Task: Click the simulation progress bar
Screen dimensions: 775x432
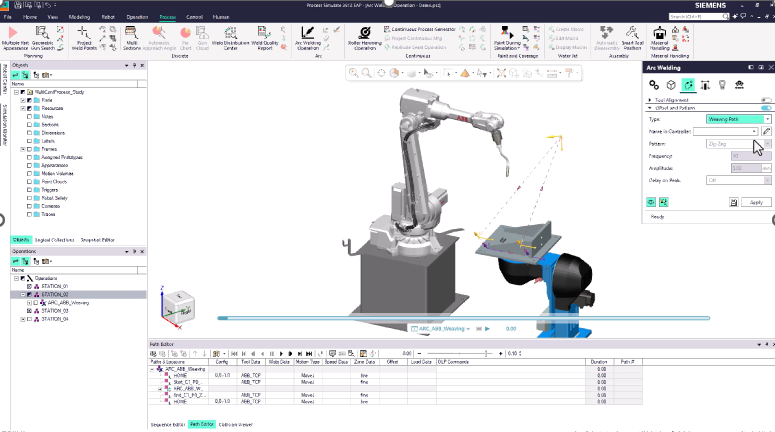Action: coord(464,318)
